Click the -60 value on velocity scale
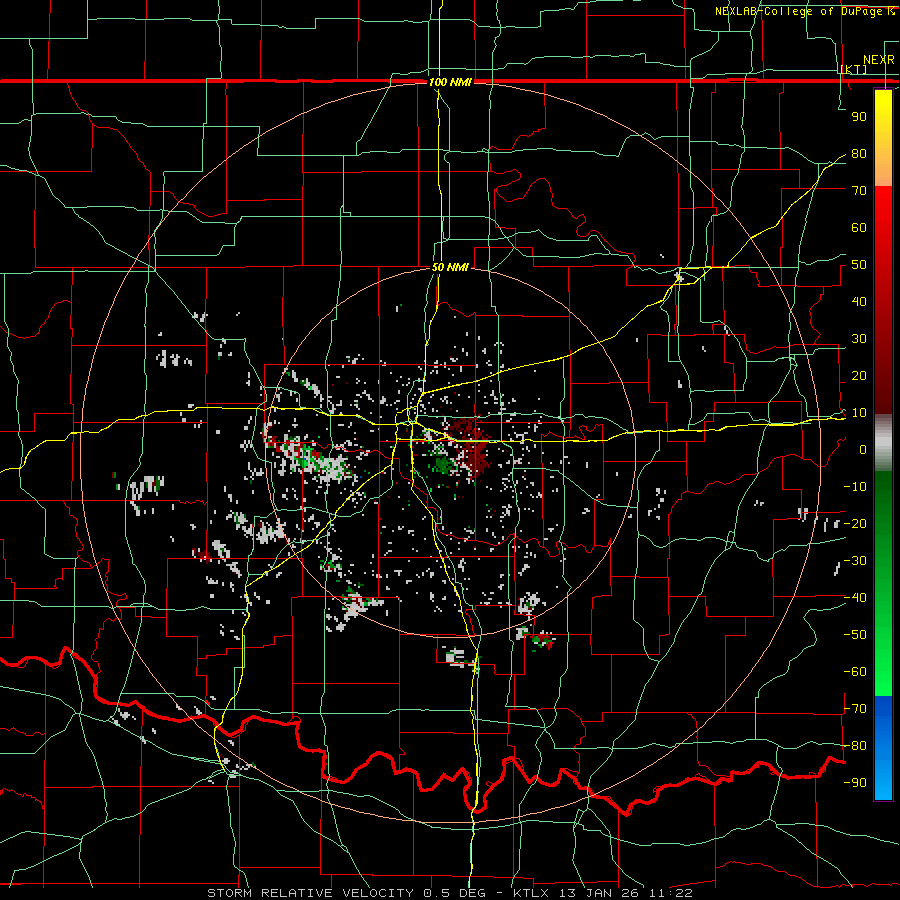 pyautogui.click(x=855, y=672)
